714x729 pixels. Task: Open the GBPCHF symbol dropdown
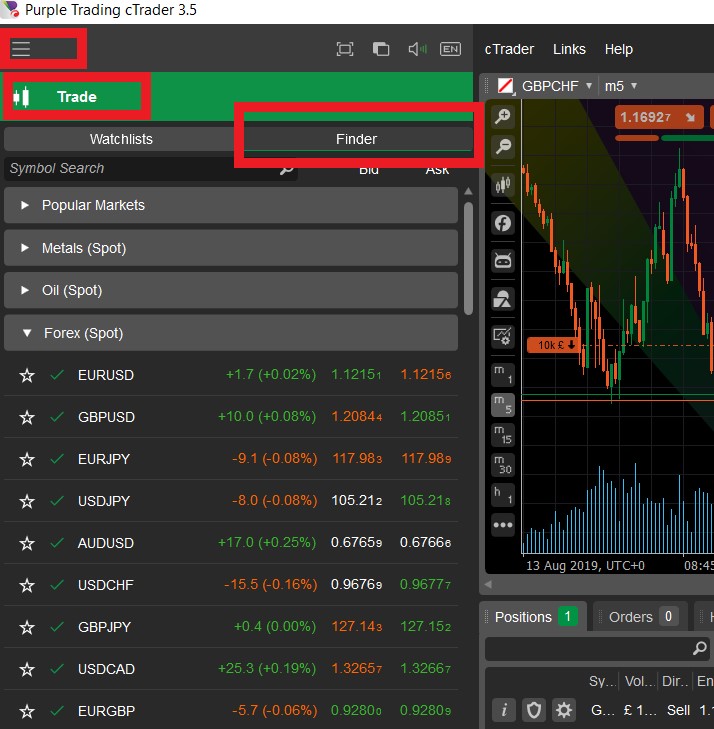[x=589, y=86]
